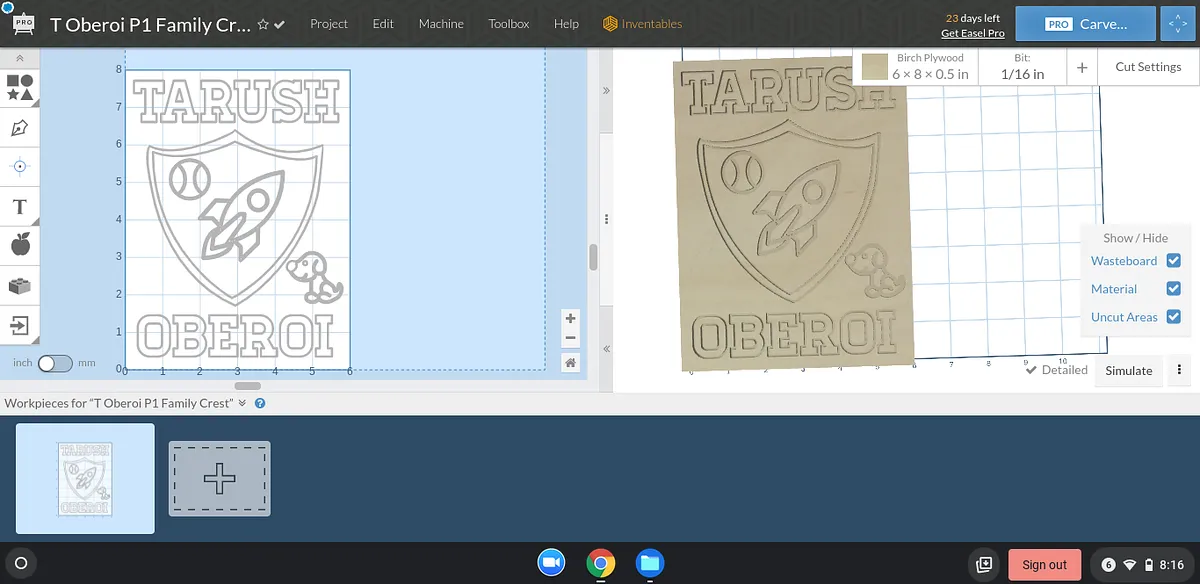Click the Simulate button

pyautogui.click(x=1128, y=370)
